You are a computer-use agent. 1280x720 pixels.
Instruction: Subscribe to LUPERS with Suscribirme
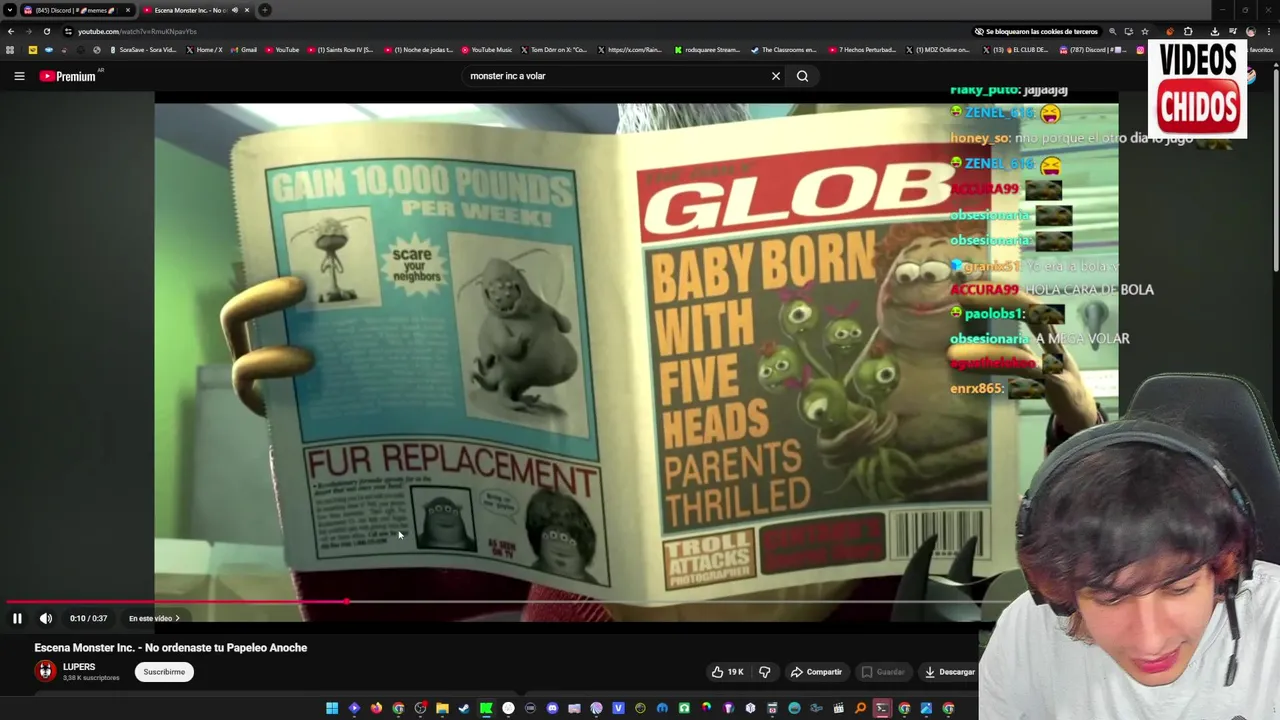coord(164,672)
